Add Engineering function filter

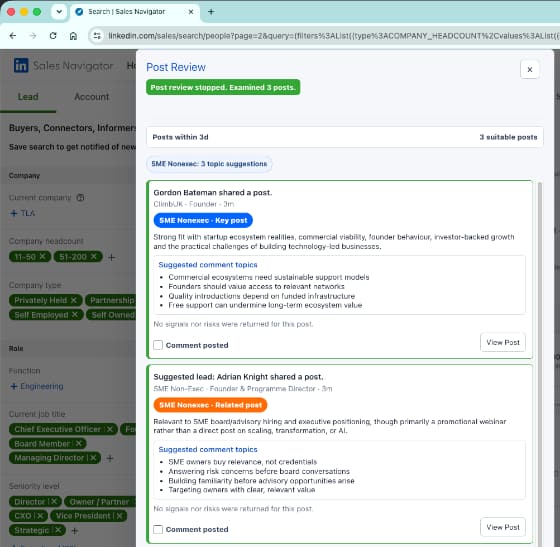37,386
